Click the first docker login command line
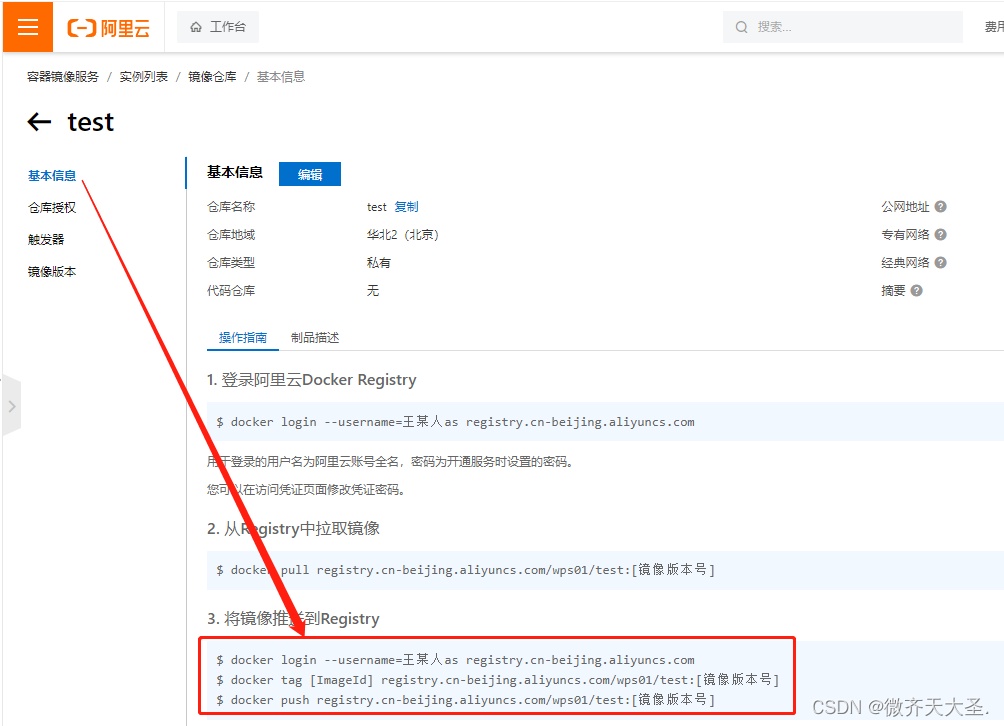 455,422
